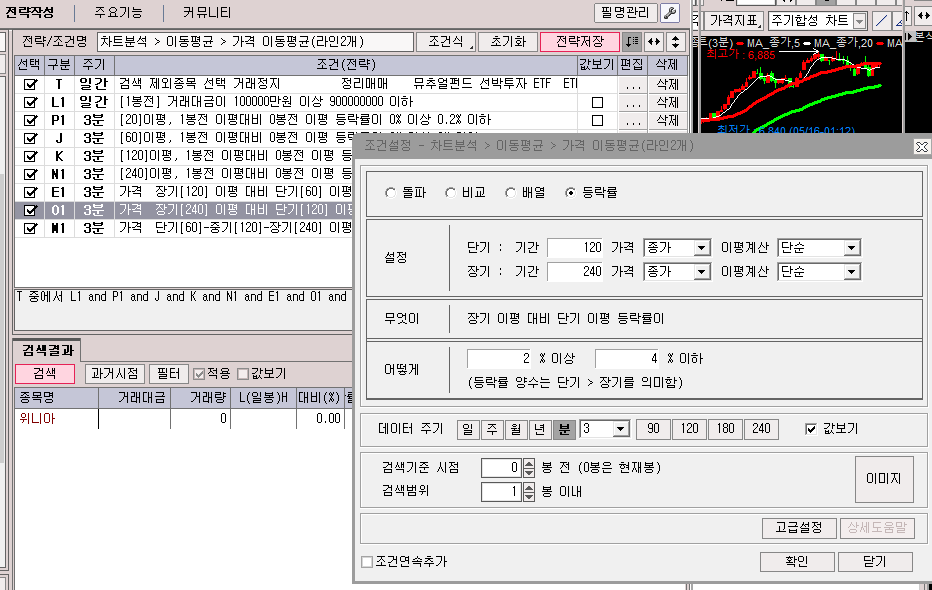Expand the 주기합성 차트 dropdown
The image size is (932, 590).
click(859, 21)
